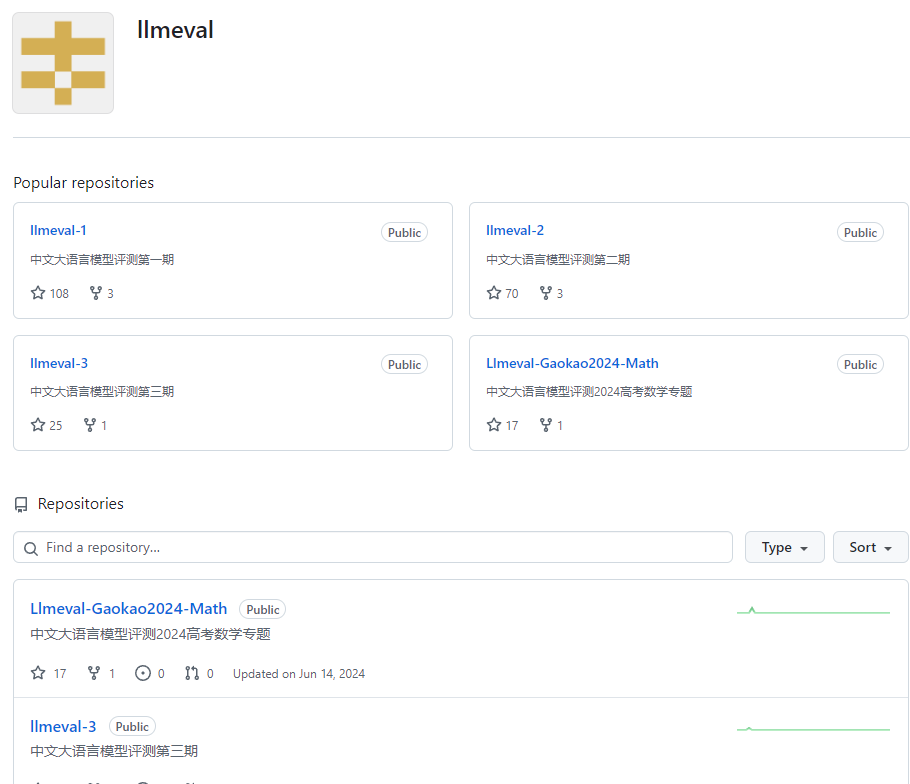This screenshot has width=910, height=784.
Task: Click fork icon in Llmeval-Gaokao2024-Math list row
Action: [x=94, y=673]
